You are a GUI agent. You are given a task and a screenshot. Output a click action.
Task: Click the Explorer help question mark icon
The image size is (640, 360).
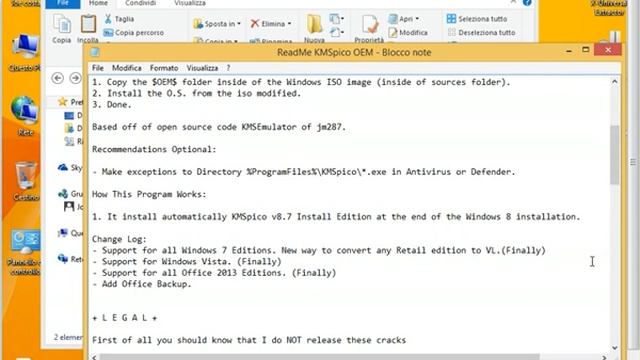click(527, 2)
